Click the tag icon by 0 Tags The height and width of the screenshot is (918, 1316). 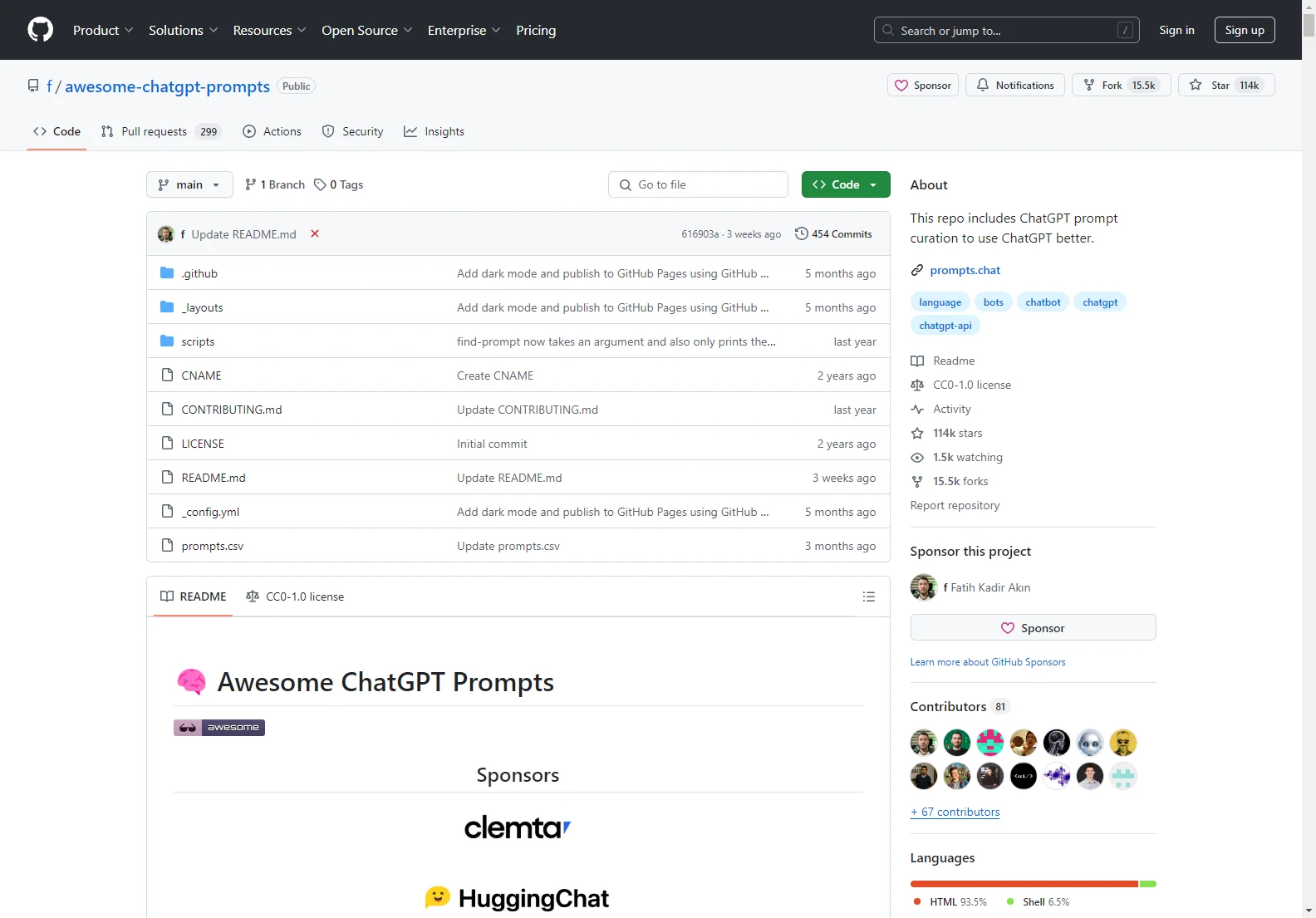click(320, 184)
